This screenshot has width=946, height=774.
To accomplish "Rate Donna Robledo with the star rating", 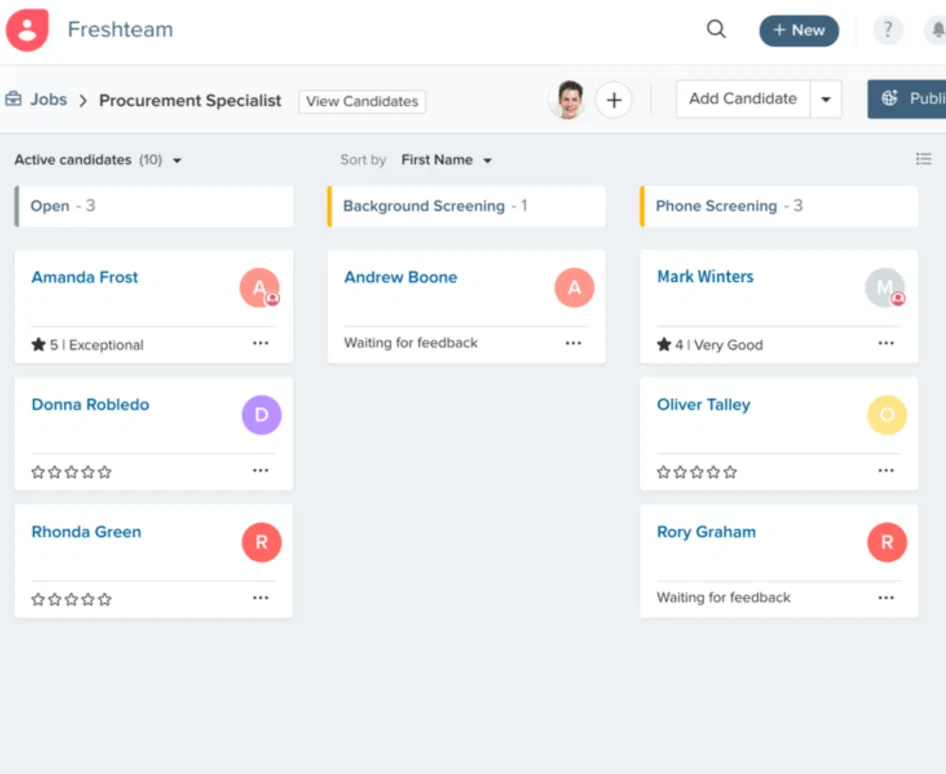I will click(71, 472).
